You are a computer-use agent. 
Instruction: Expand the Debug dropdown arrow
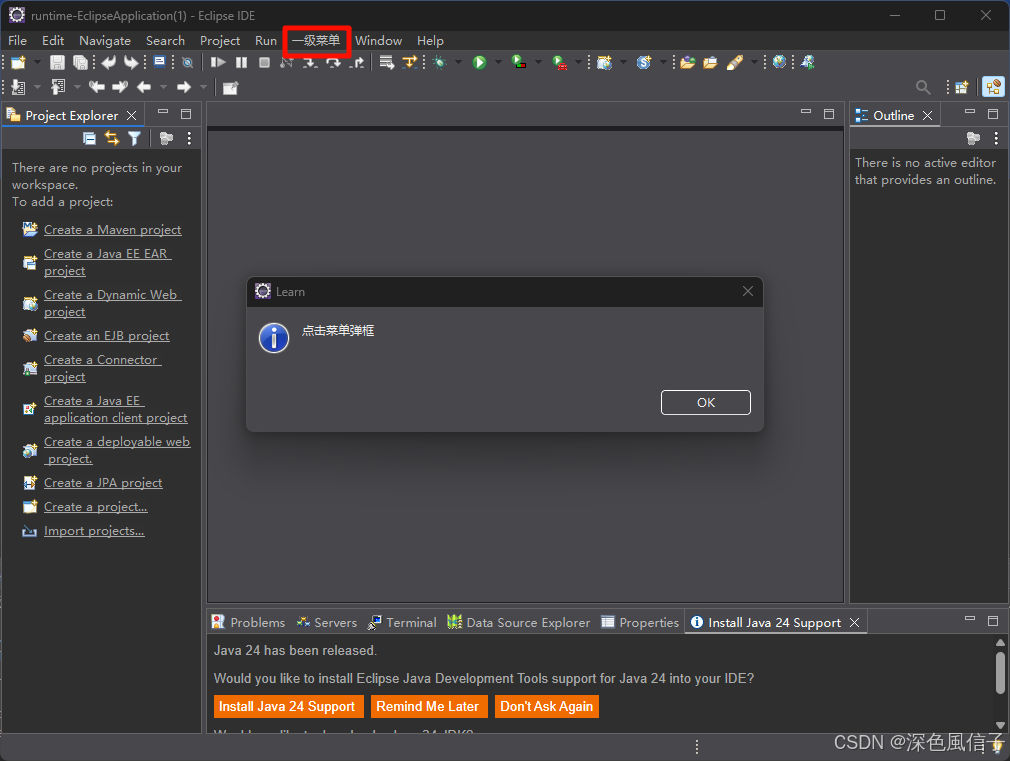tap(459, 63)
